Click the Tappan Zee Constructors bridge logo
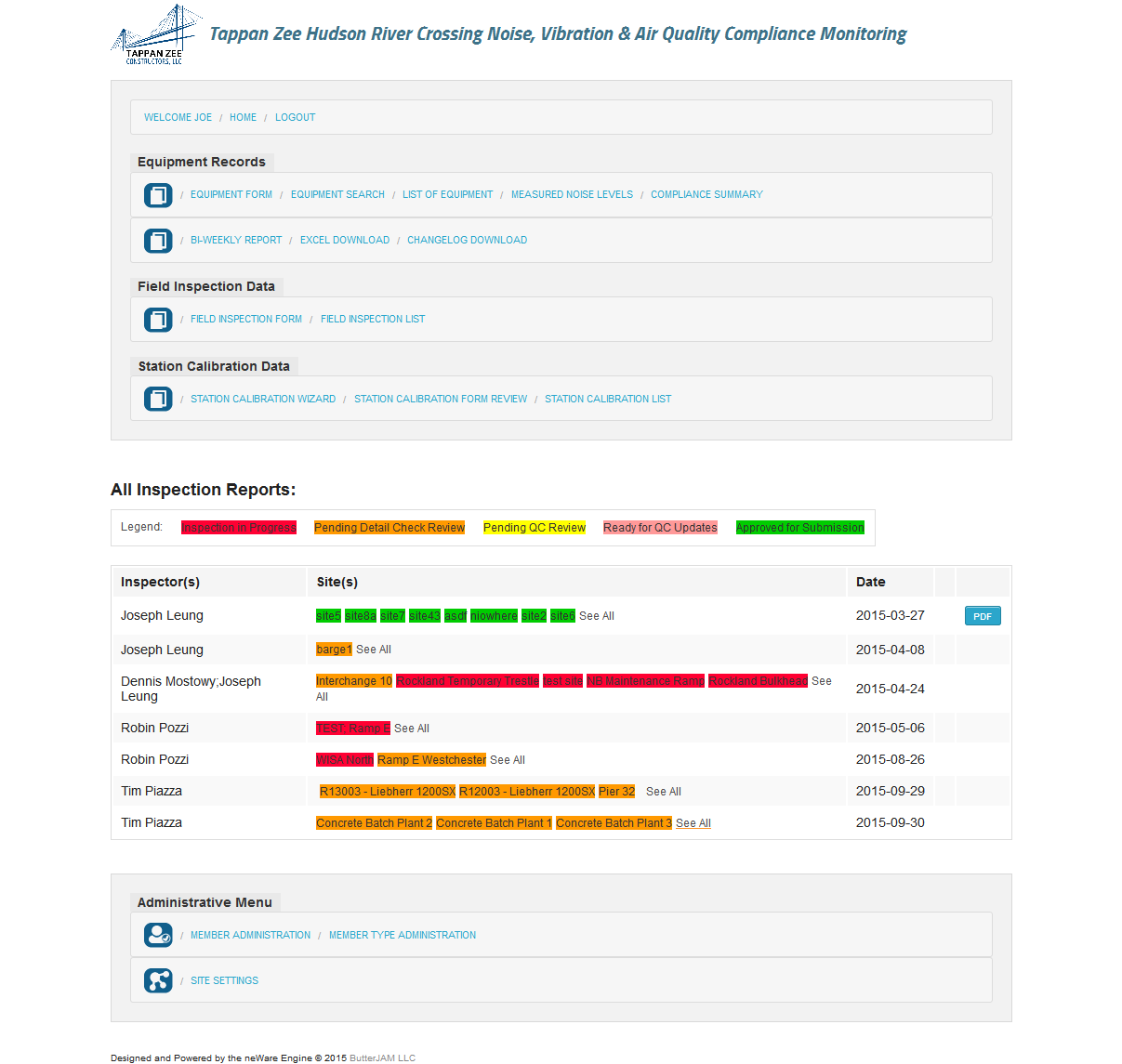This screenshot has width=1122, height=1064. 156,35
